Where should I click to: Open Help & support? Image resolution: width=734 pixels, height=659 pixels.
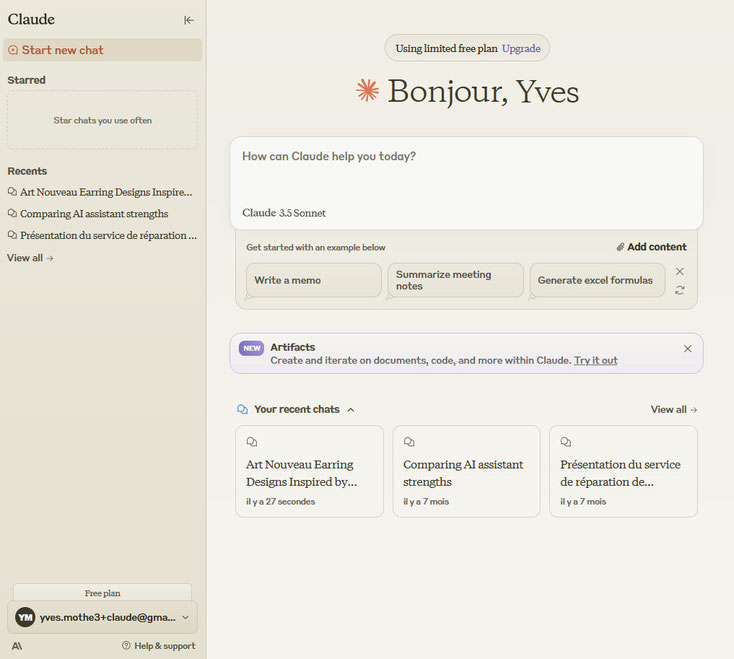click(158, 646)
